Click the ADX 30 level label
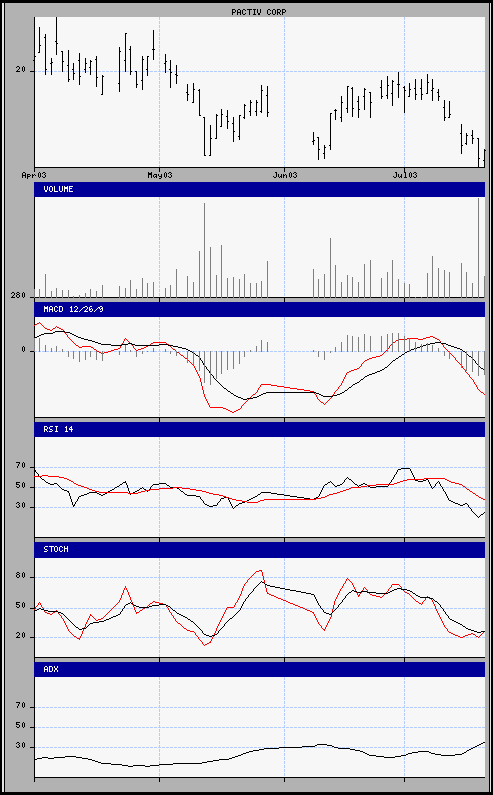This screenshot has width=493, height=795. coord(21,747)
